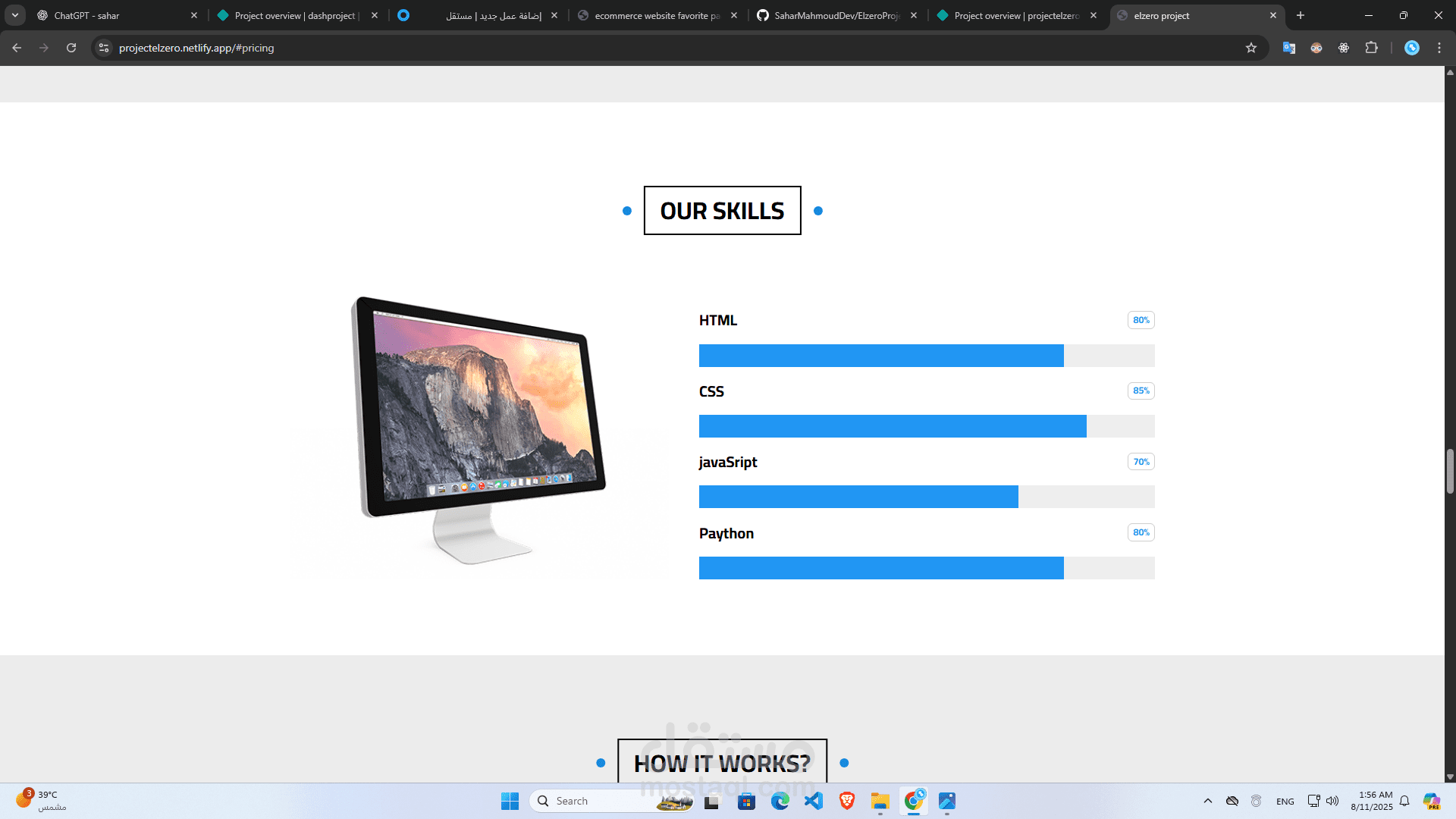The width and height of the screenshot is (1456, 819).
Task: Show hidden system tray icons
Action: coord(1208,801)
